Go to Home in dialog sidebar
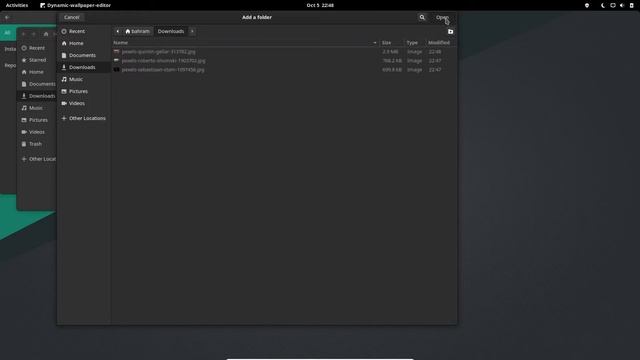The height and width of the screenshot is (360, 640). pos(84,43)
